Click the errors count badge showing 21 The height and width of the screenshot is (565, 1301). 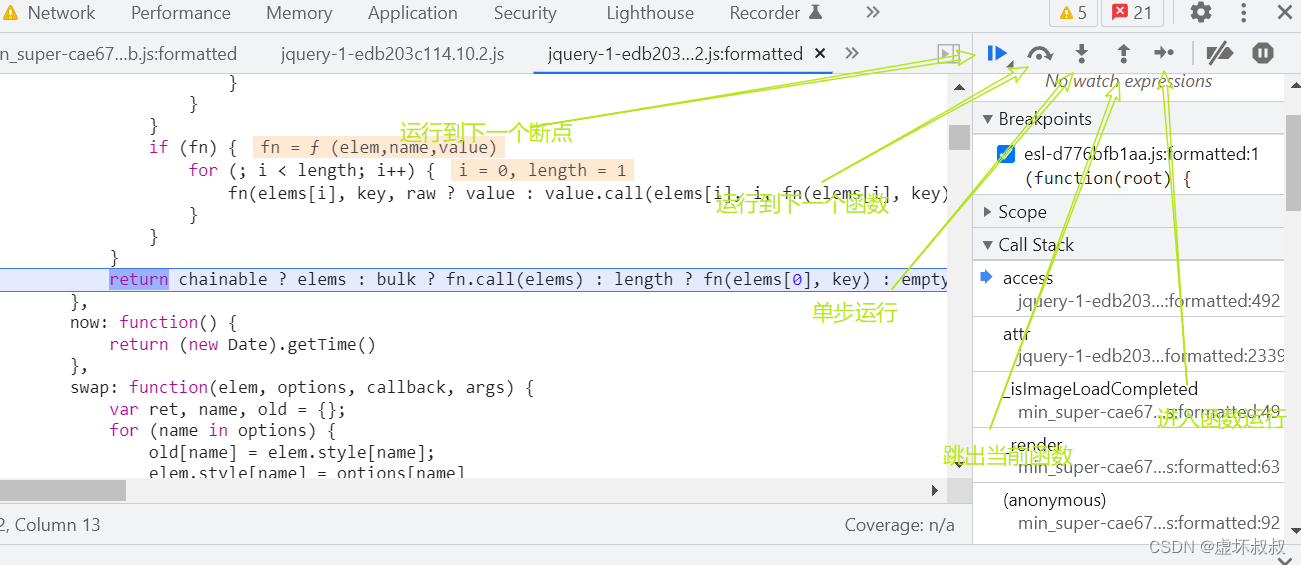click(x=1132, y=13)
